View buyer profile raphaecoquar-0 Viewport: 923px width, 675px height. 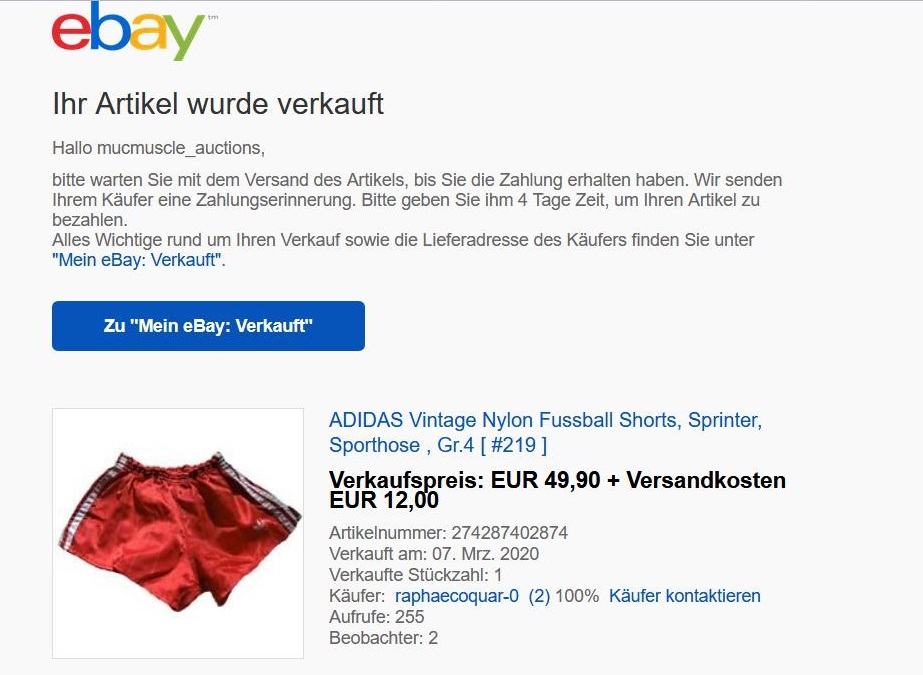457,596
